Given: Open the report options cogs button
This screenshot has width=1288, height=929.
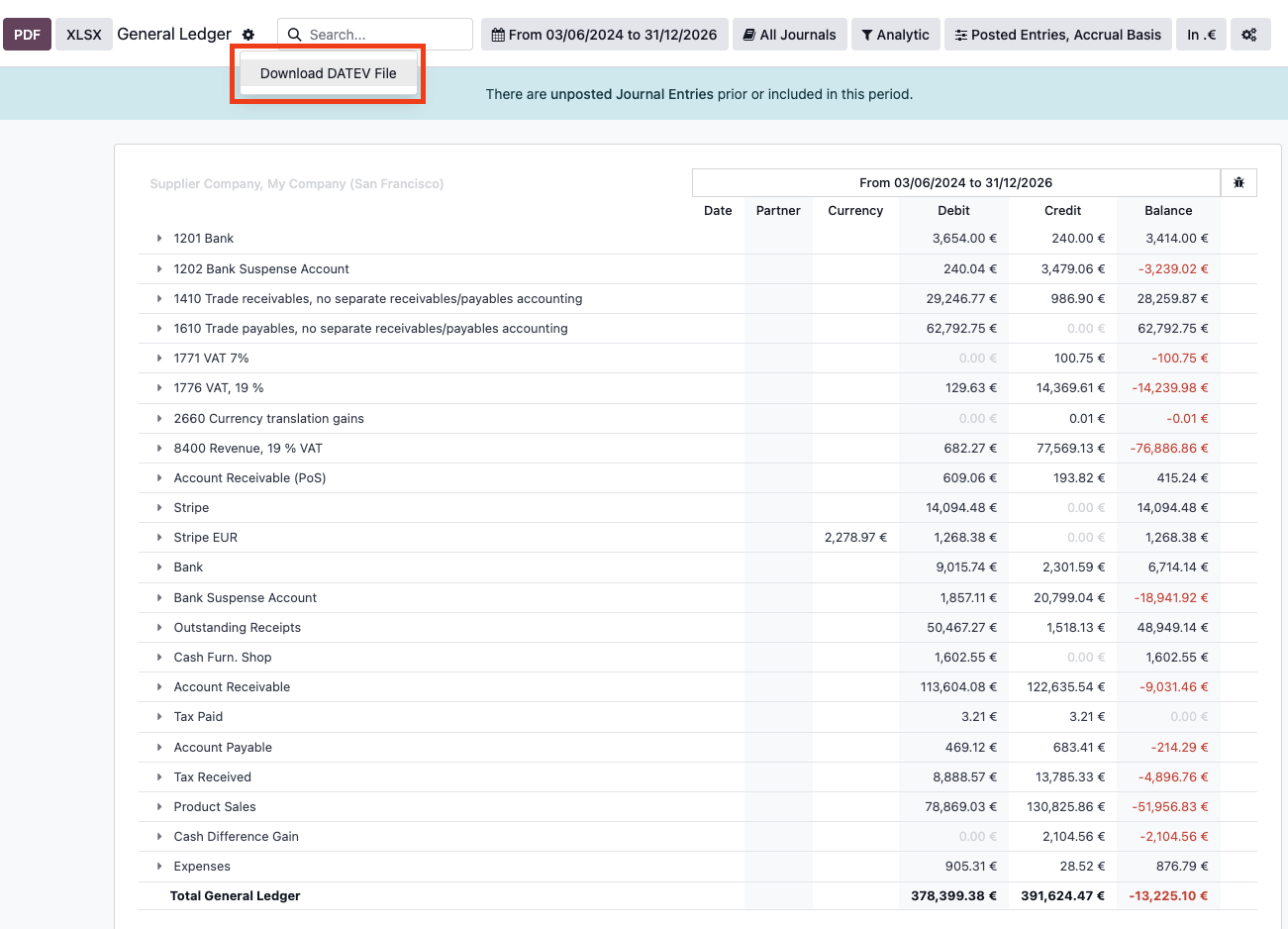Looking at the screenshot, I should (1249, 35).
